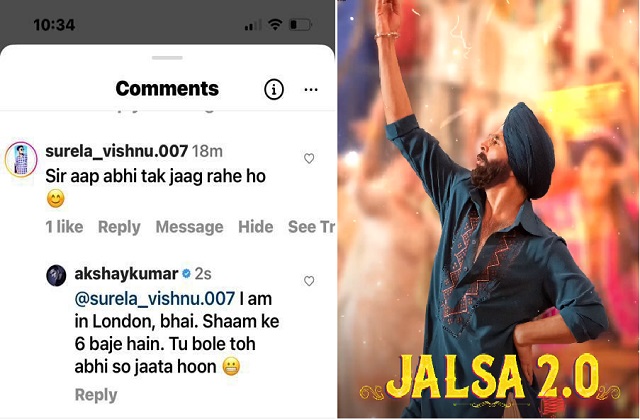
Task: Tap the battery status icon
Action: (300, 24)
